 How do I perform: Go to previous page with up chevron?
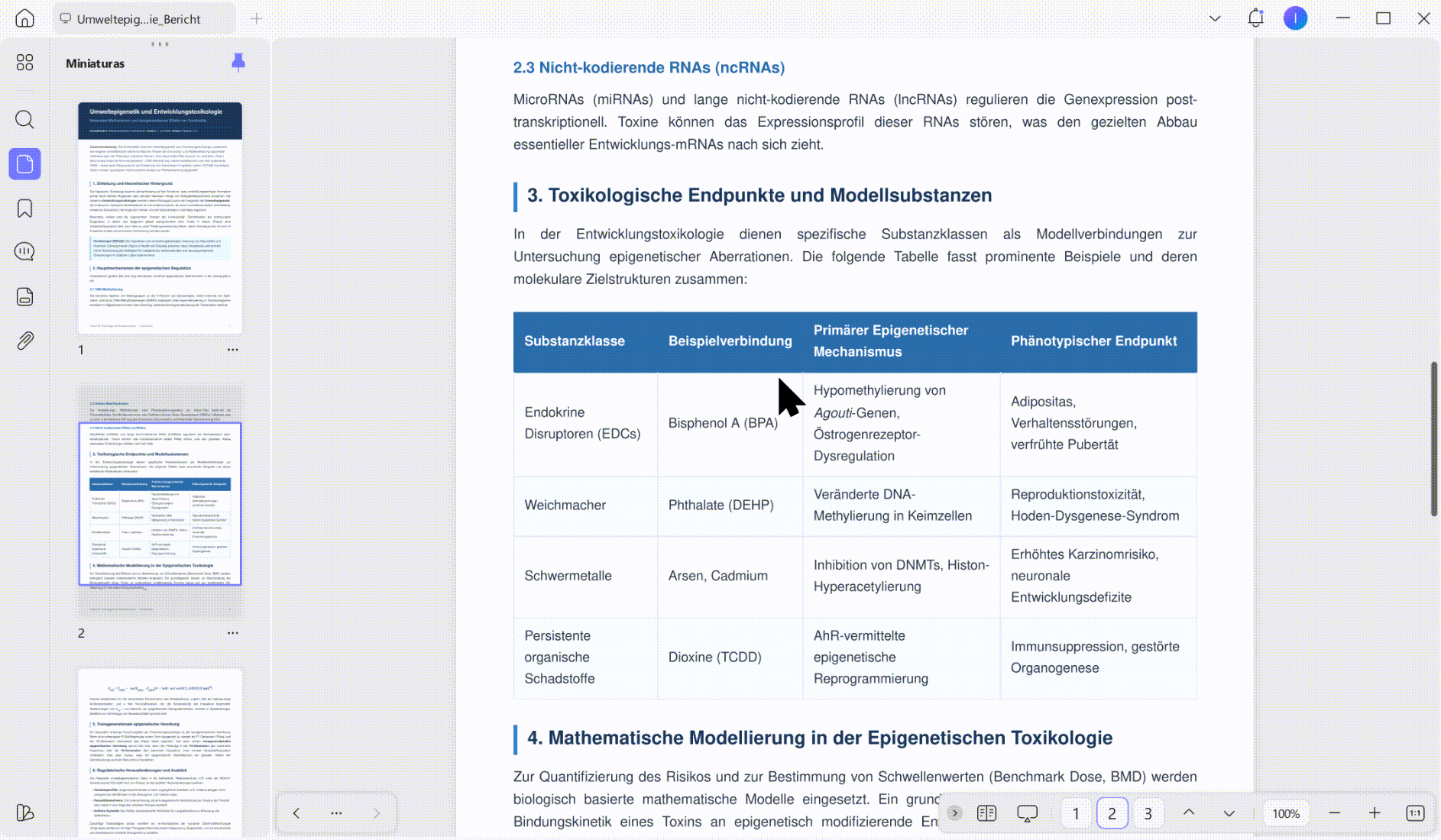(x=1189, y=813)
